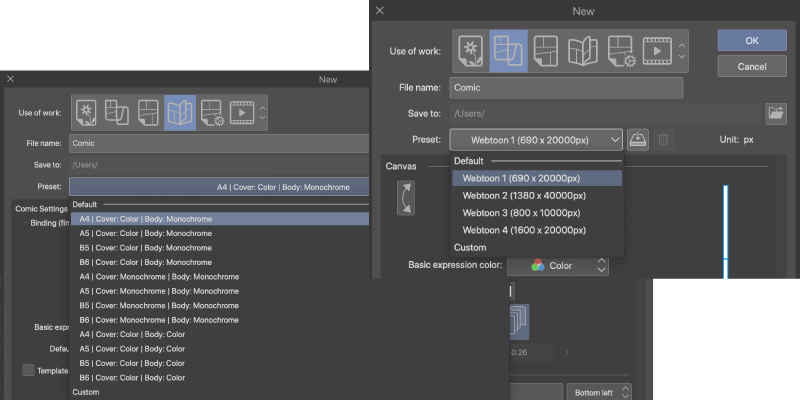Viewport: 800px width, 400px height.
Task: Expand the Basic expression color dropdown
Action: [x=557, y=266]
